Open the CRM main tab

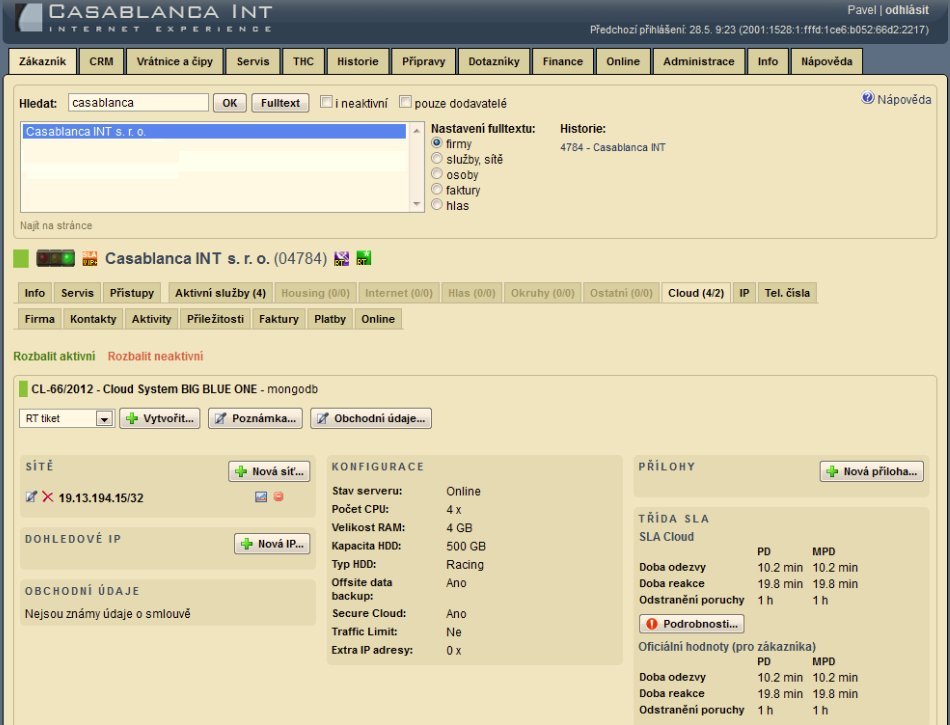click(101, 61)
